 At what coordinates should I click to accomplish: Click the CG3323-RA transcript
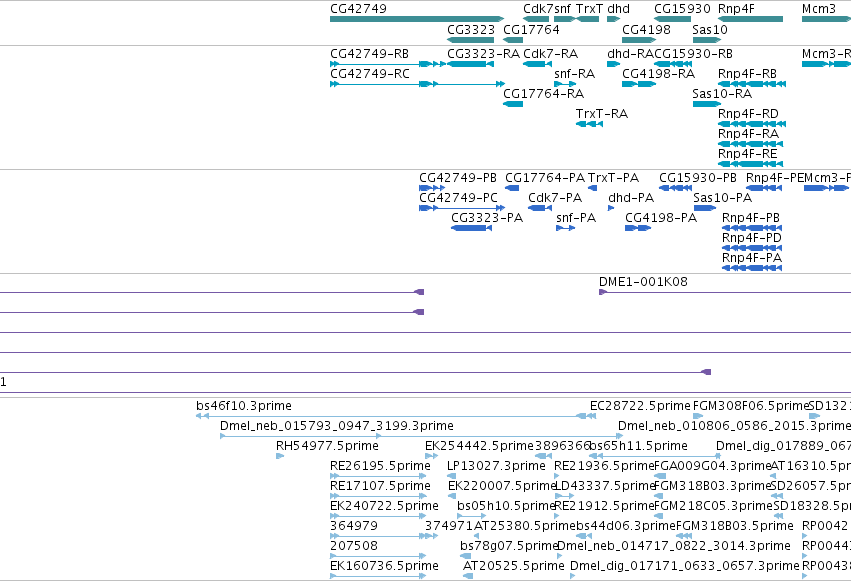tap(470, 64)
